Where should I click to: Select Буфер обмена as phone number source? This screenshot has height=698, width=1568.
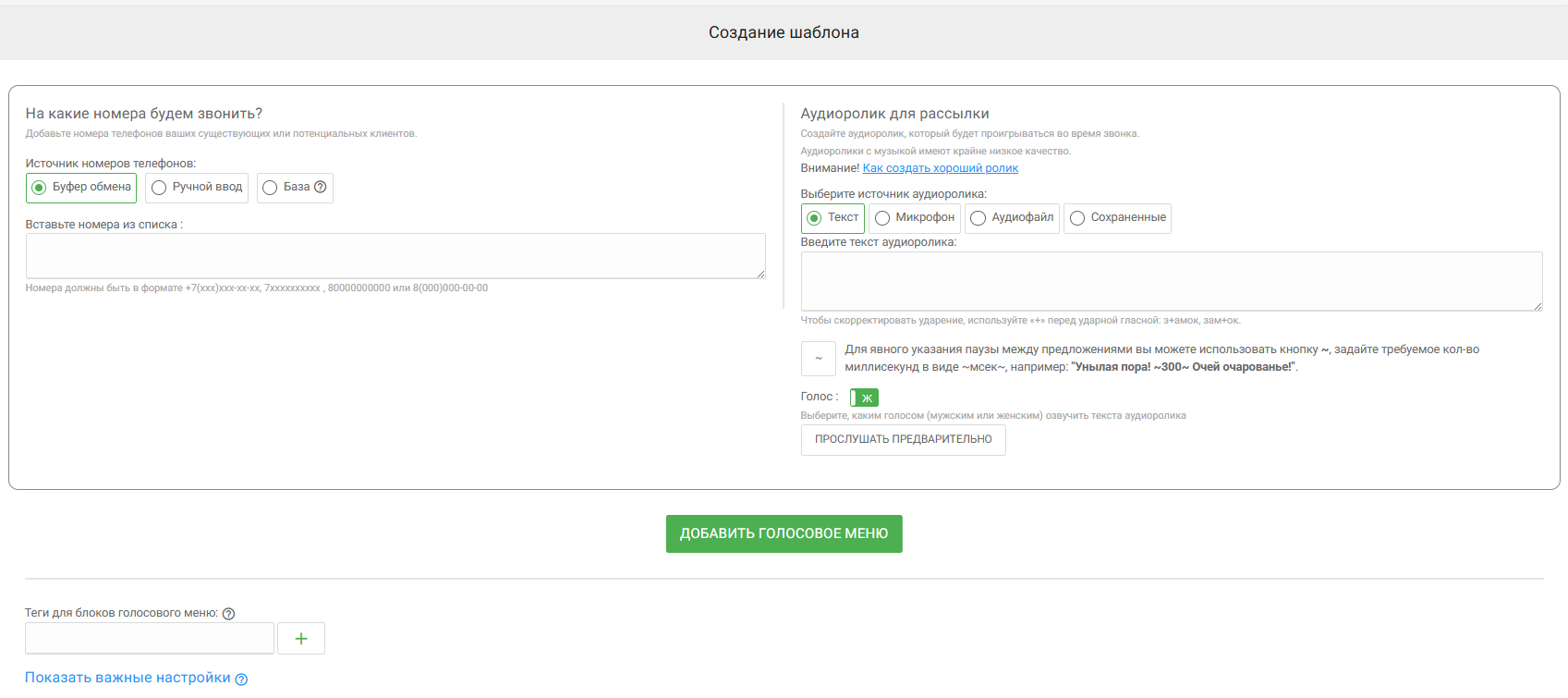point(81,188)
